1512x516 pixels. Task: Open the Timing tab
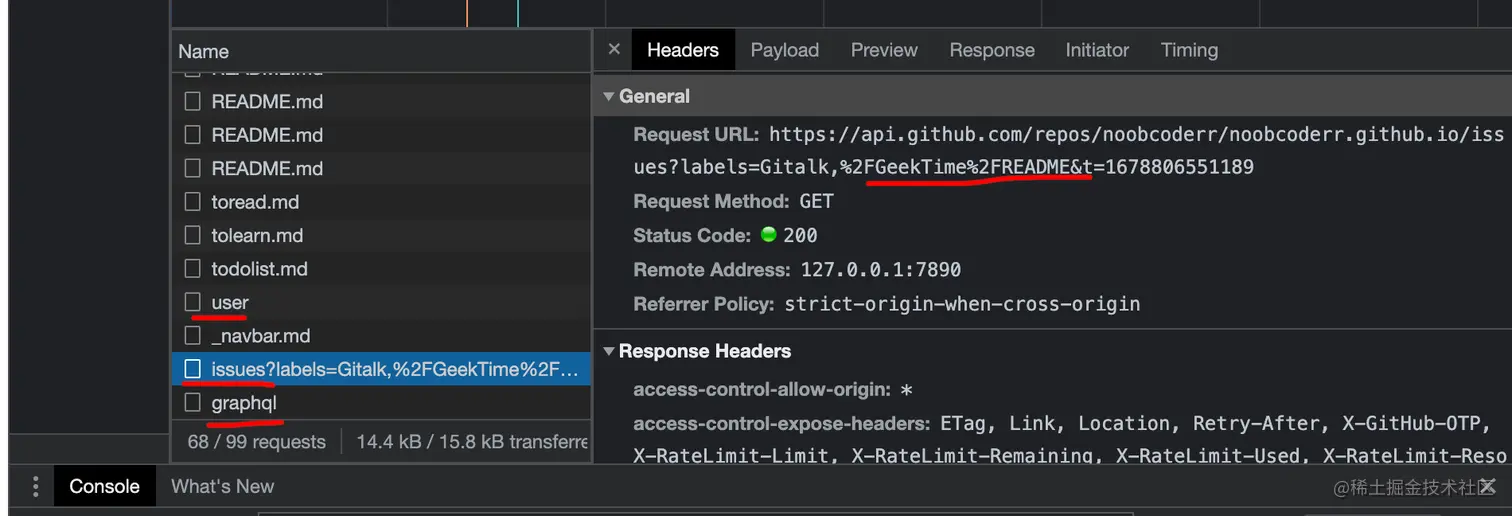click(x=1189, y=50)
